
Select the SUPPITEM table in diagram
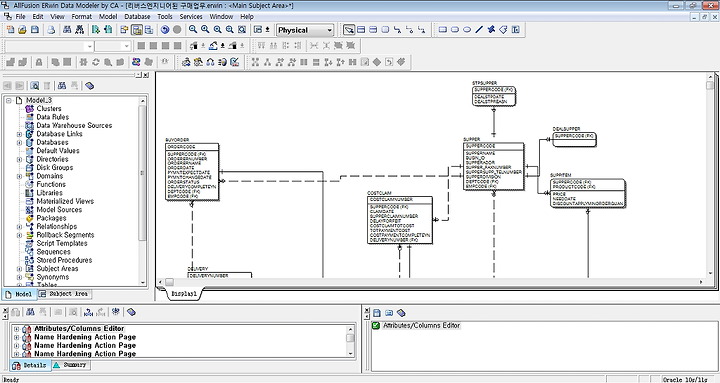click(588, 193)
